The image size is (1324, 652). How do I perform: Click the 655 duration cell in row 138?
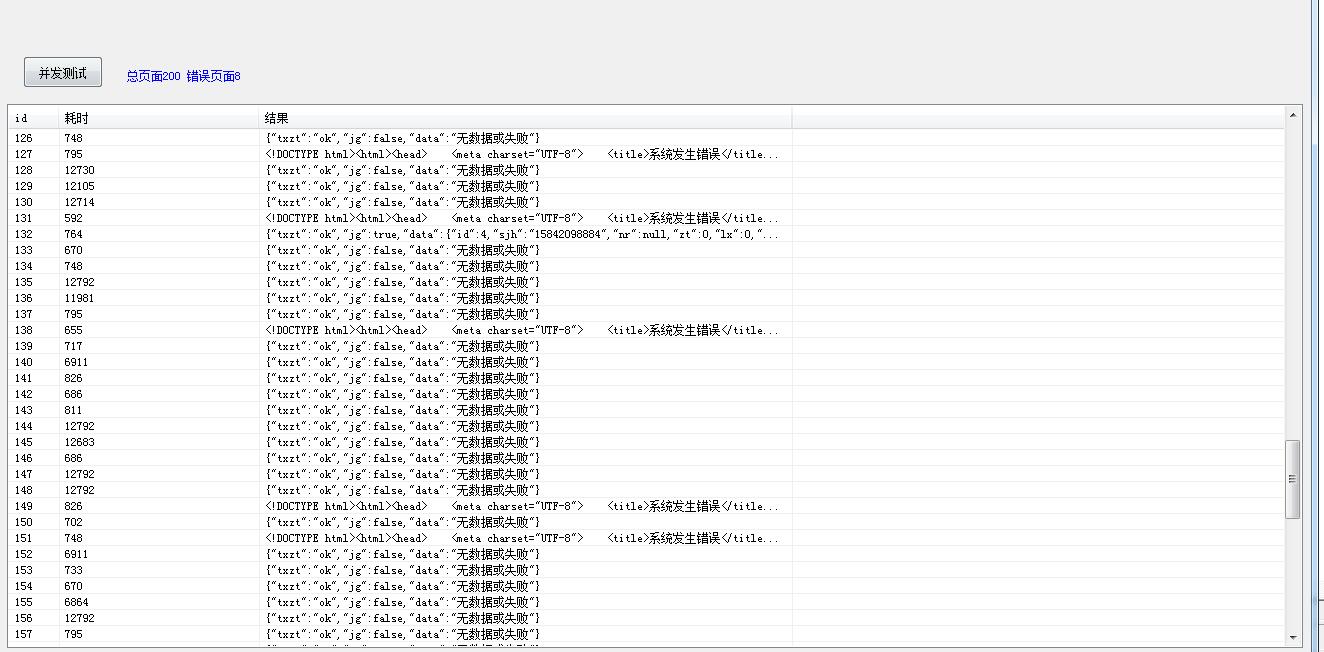tap(74, 330)
